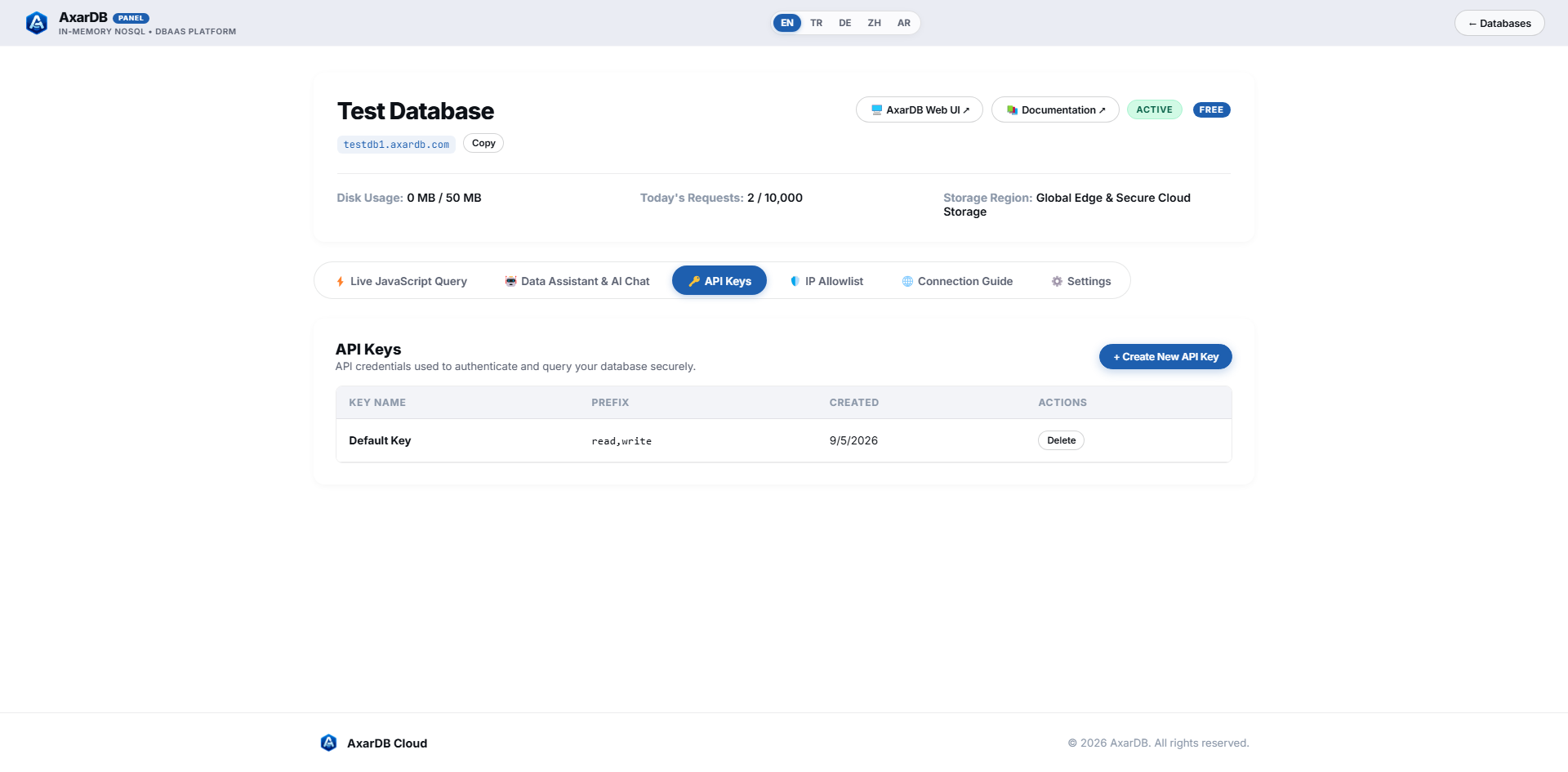1568x772 pixels.
Task: Click Create New API Key button
Action: [1165, 357]
